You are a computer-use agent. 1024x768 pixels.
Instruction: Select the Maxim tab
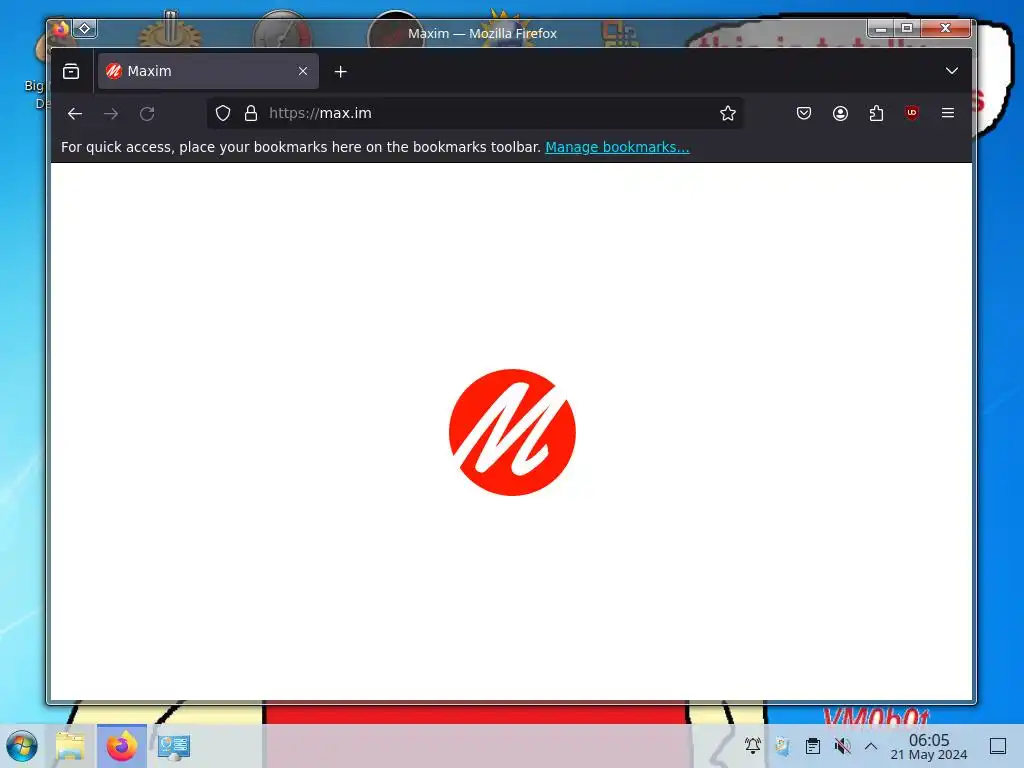[208, 71]
